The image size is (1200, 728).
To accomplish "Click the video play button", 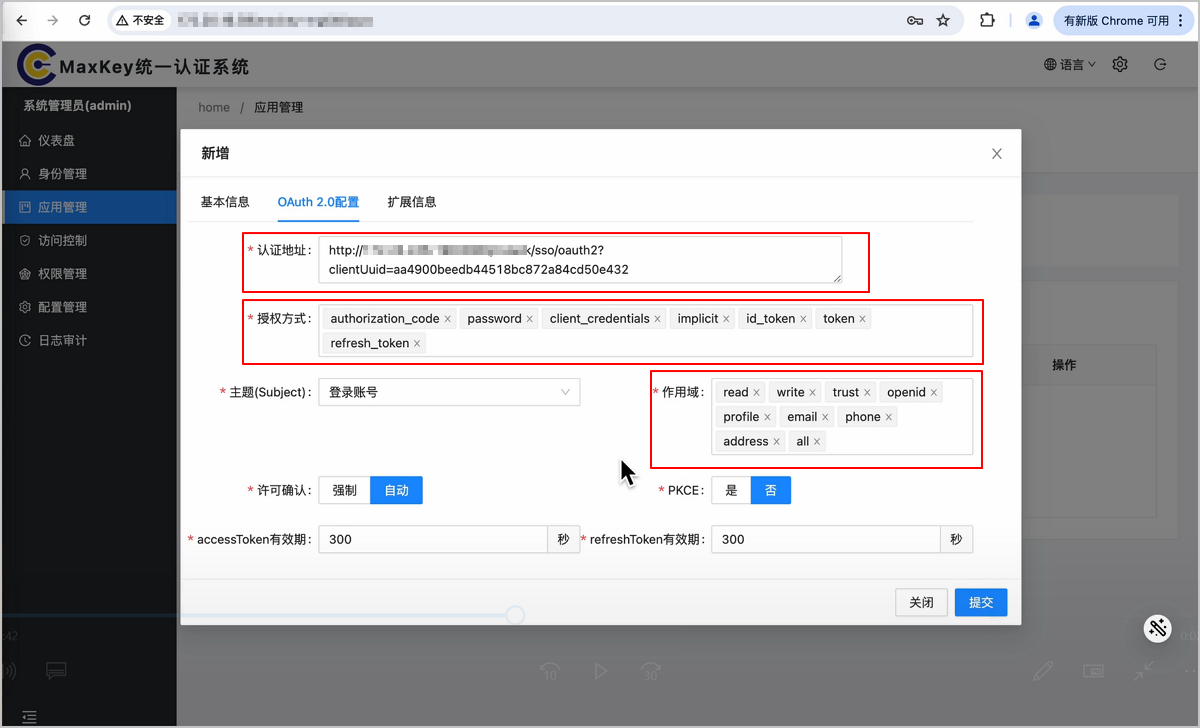I will [x=600, y=671].
